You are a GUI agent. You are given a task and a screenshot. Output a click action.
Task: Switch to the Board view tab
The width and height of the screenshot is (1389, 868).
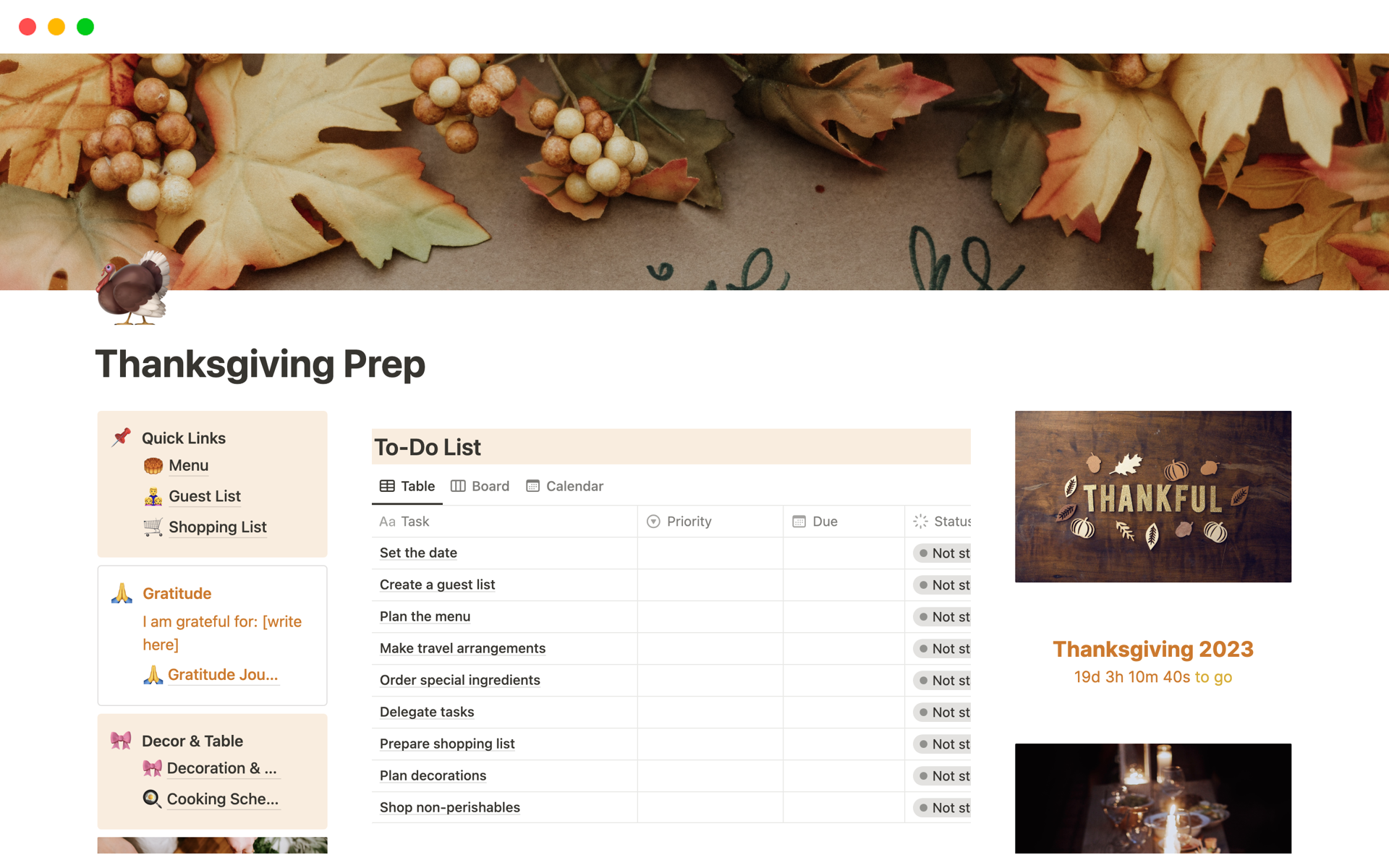480,486
